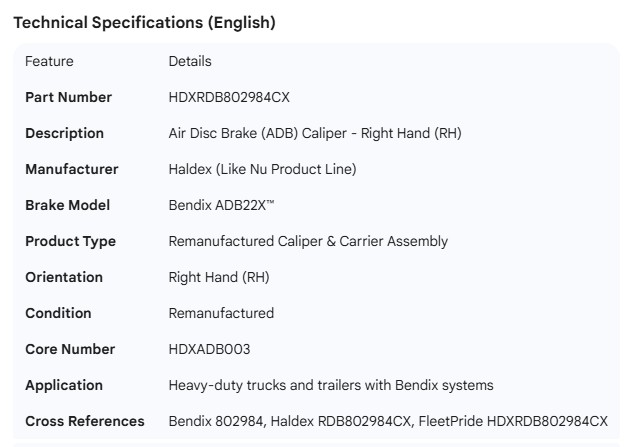Select the Orientation row label
Image resolution: width=626 pixels, height=447 pixels.
click(x=64, y=277)
